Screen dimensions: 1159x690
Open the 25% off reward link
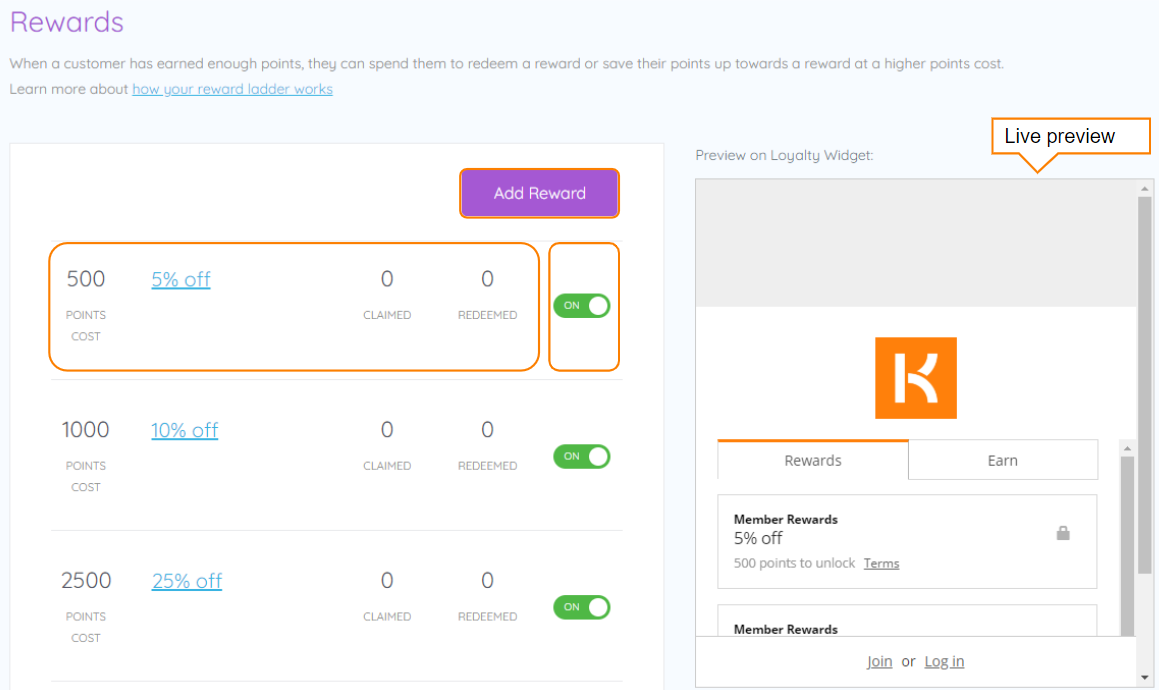(187, 581)
